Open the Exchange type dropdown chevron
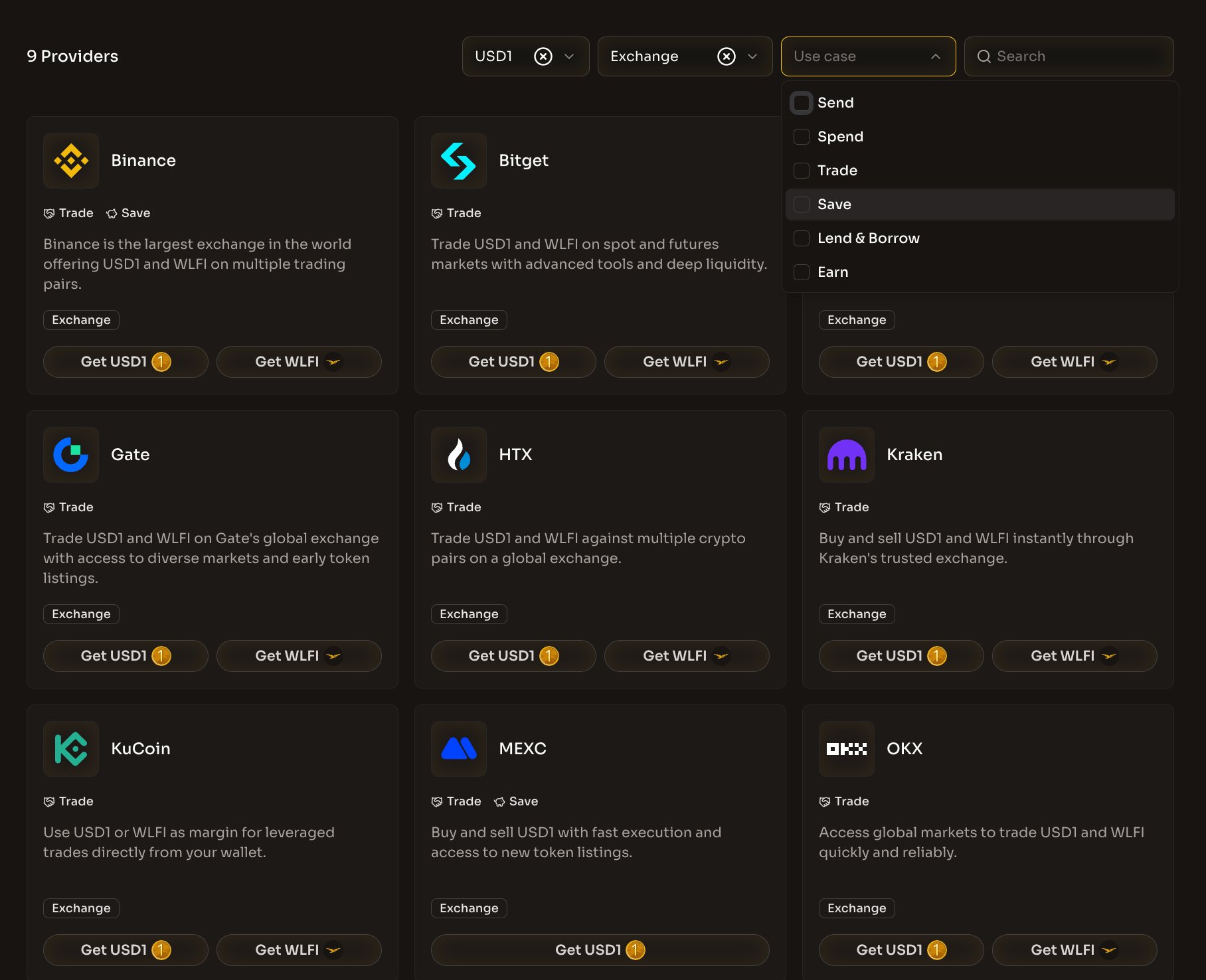Viewport: 1206px width, 980px height. (752, 56)
